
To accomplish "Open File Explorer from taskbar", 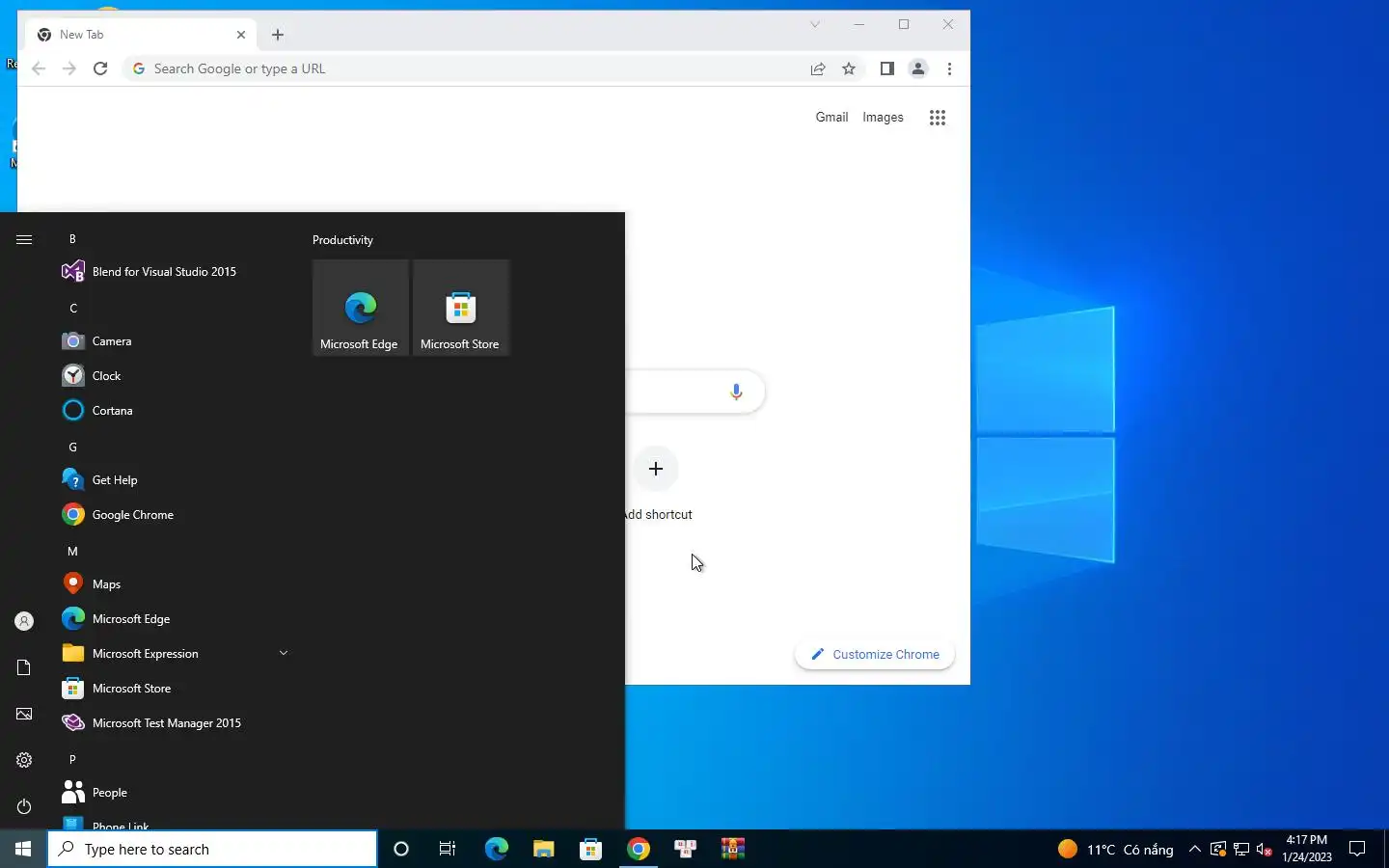I will (x=544, y=849).
